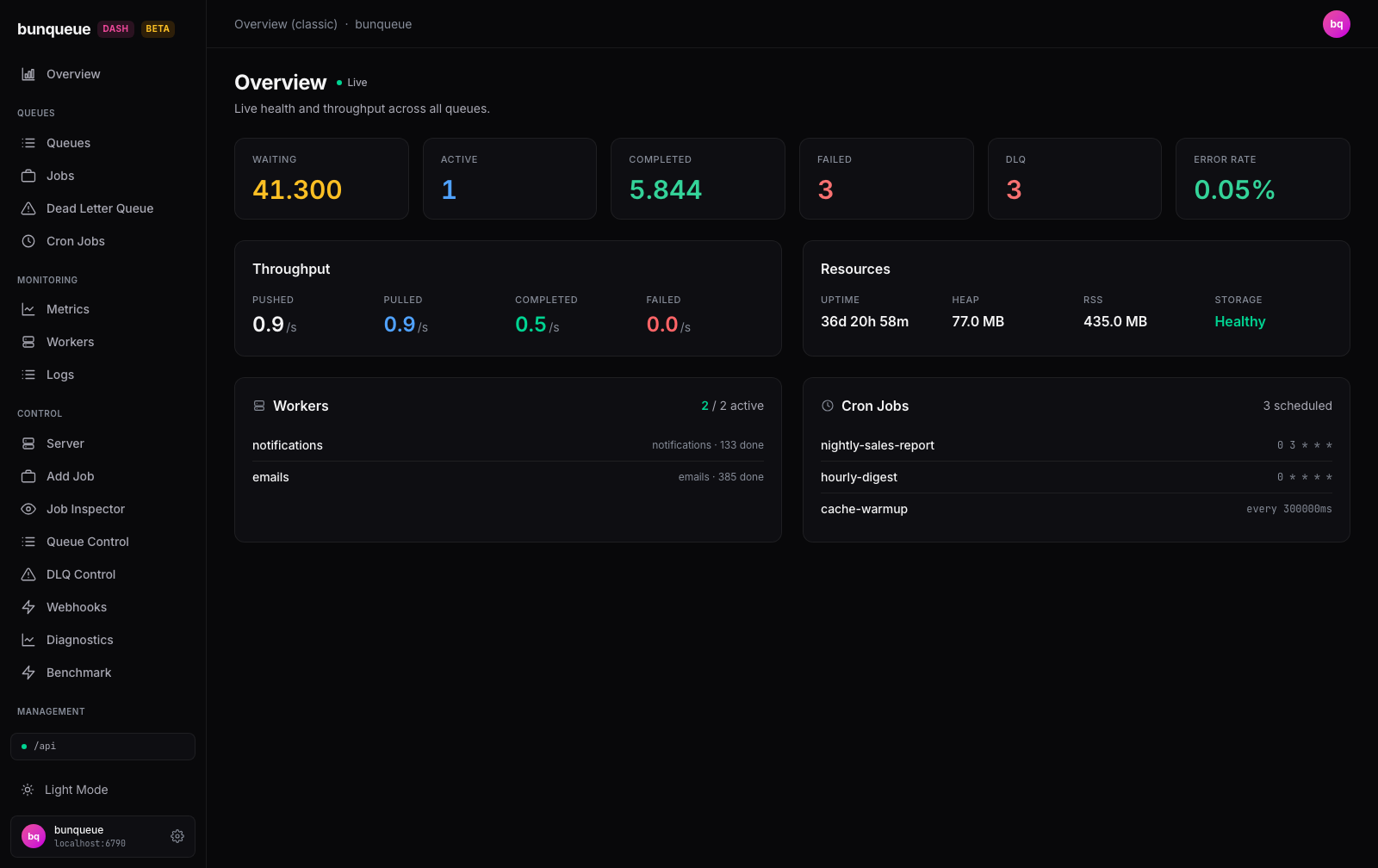Image resolution: width=1378 pixels, height=868 pixels.
Task: Open the nightly-sales-report cron job
Action: coord(1076,445)
